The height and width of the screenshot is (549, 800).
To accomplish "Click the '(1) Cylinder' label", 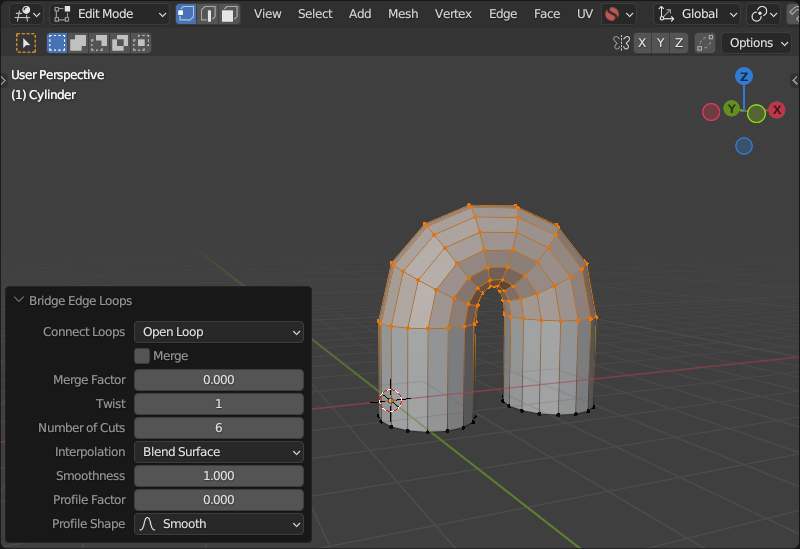I will [43, 95].
